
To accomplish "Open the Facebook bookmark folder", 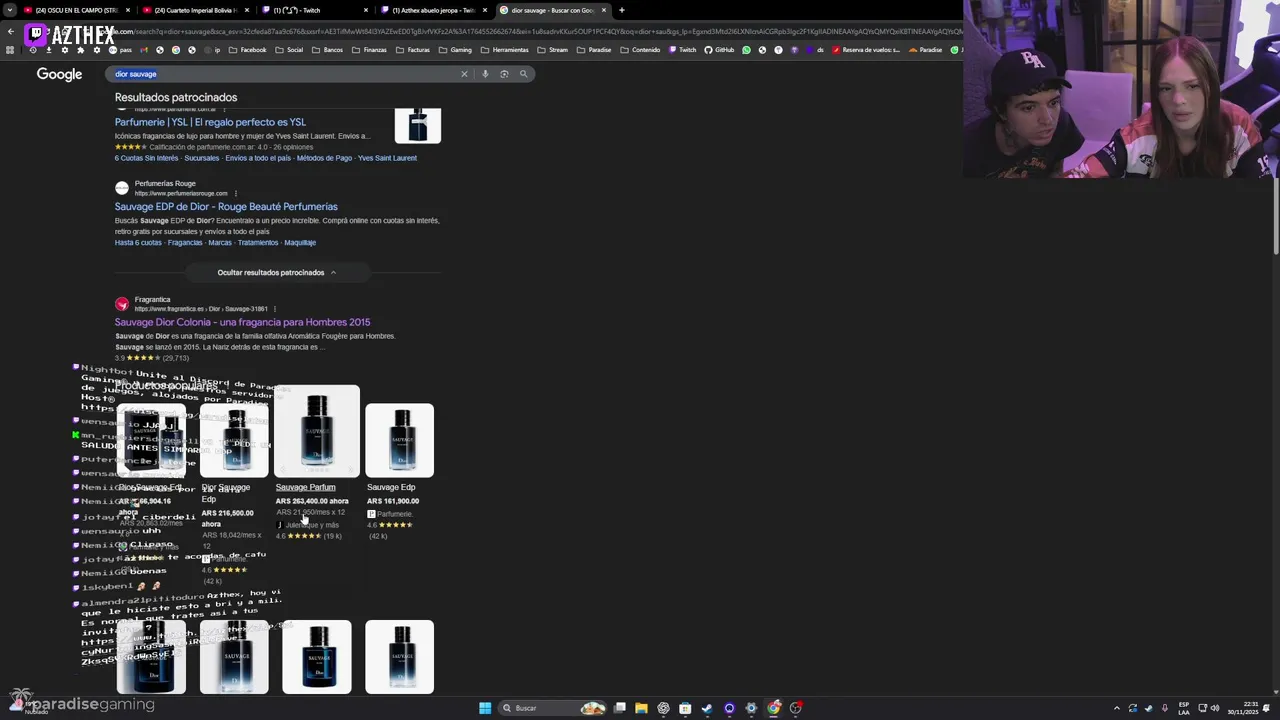I will click(x=248, y=50).
